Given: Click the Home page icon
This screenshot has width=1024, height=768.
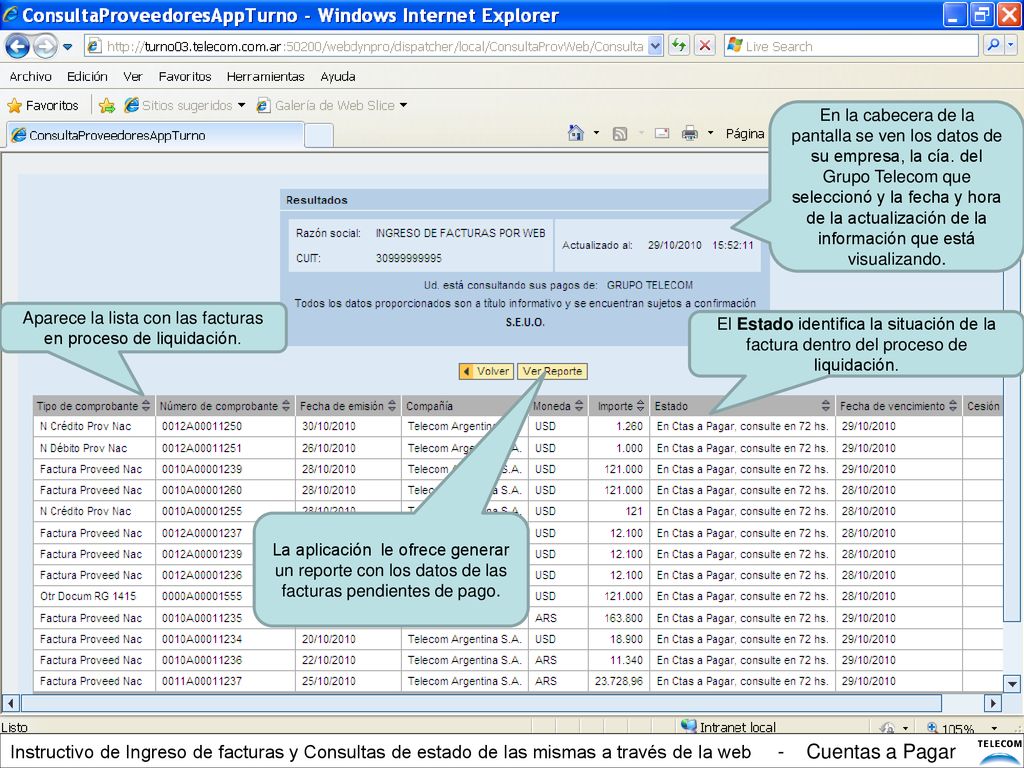Looking at the screenshot, I should coord(575,133).
